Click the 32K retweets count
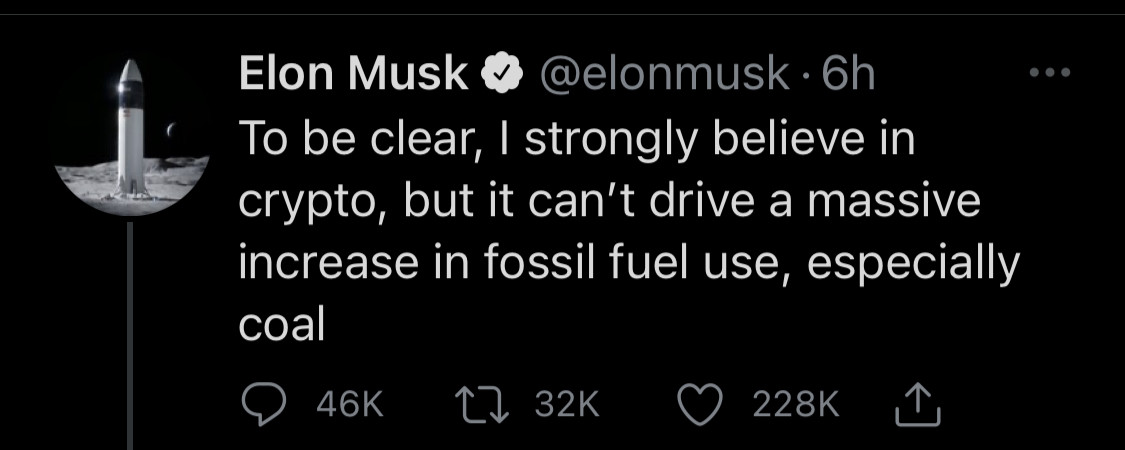The image size is (1125, 450). click(x=566, y=404)
